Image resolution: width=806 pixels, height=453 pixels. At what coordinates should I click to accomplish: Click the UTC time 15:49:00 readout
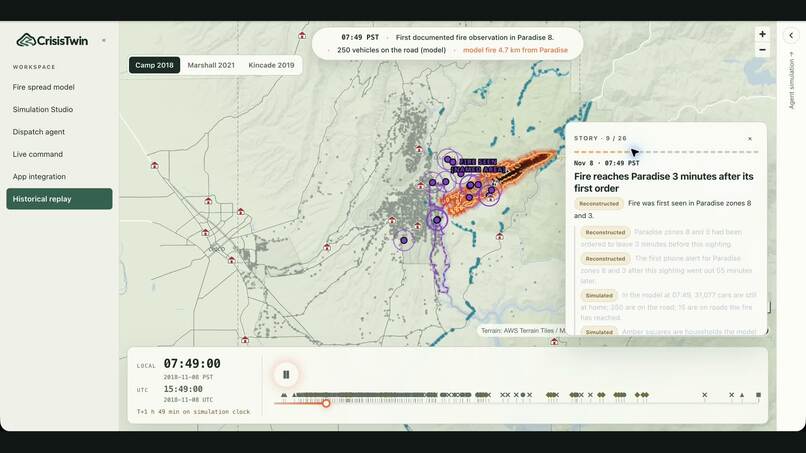pos(183,389)
